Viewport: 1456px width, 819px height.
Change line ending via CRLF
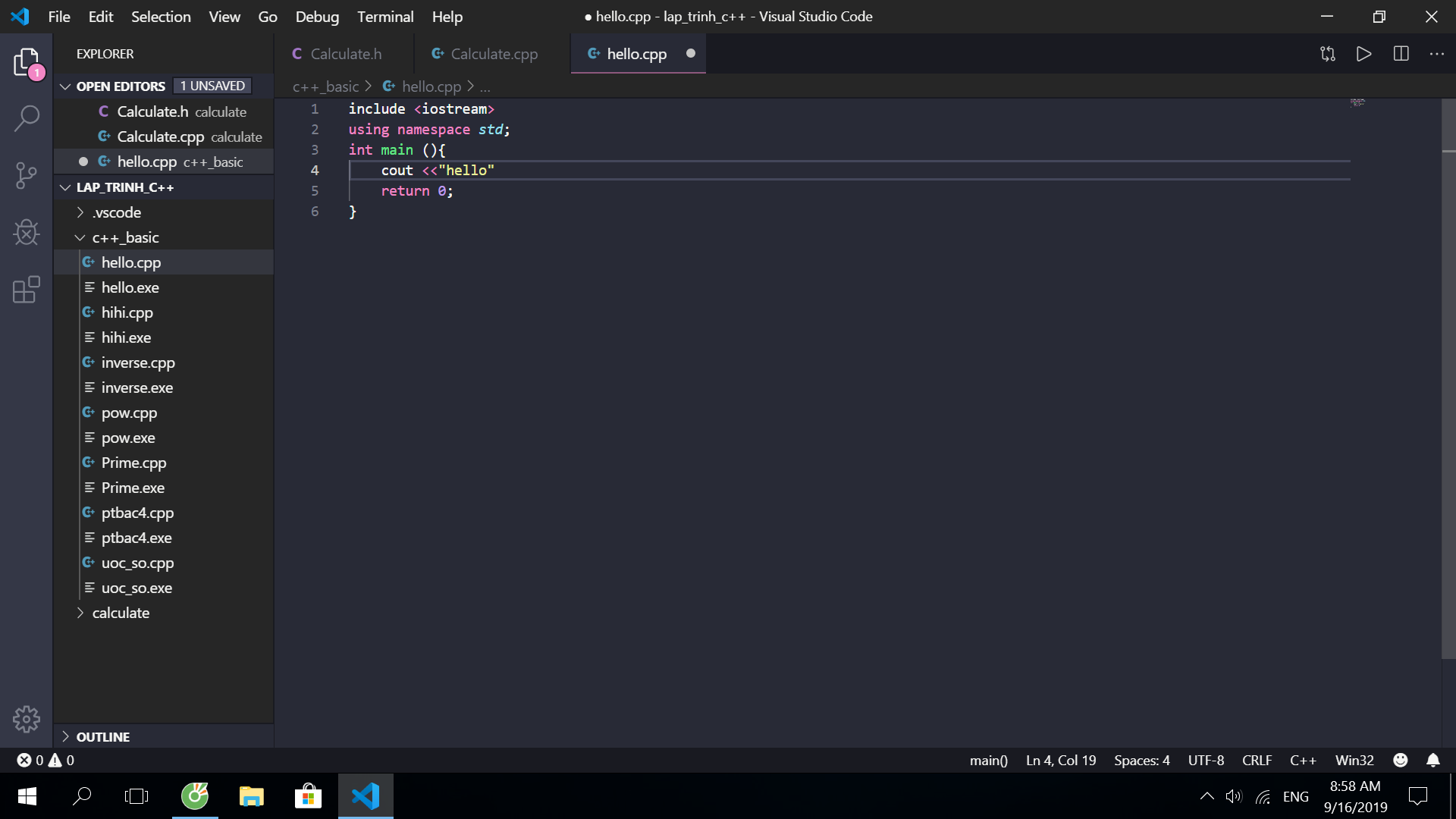(1257, 760)
